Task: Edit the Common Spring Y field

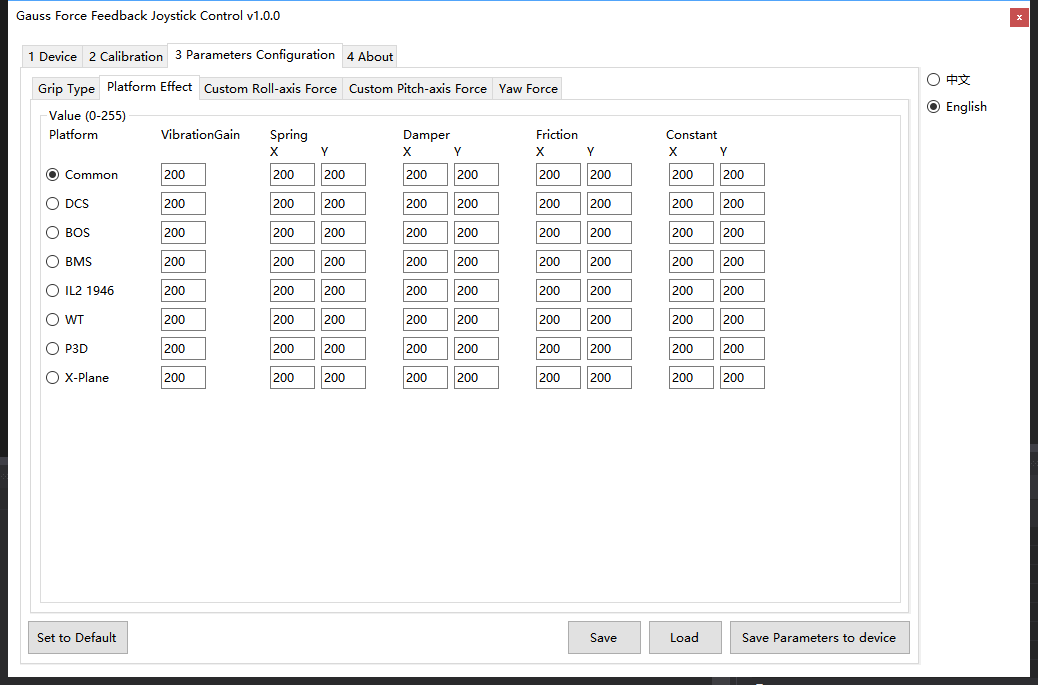Action: [343, 175]
